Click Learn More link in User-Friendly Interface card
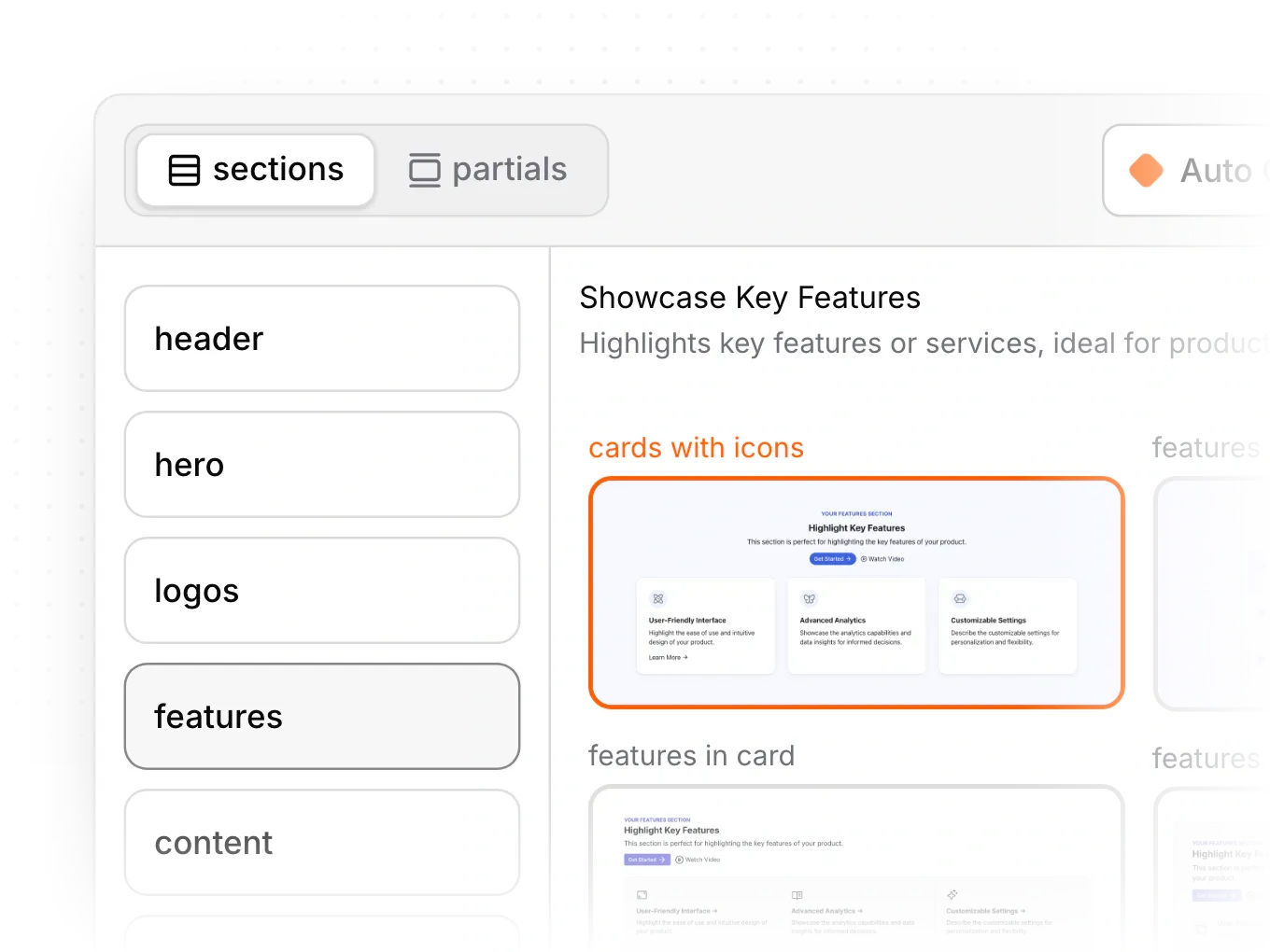 pos(669,657)
